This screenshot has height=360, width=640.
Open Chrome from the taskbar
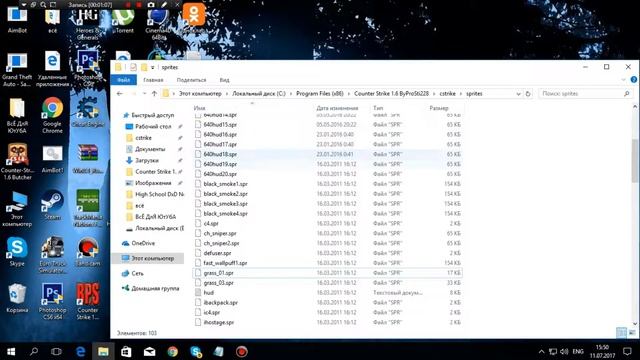point(172,351)
